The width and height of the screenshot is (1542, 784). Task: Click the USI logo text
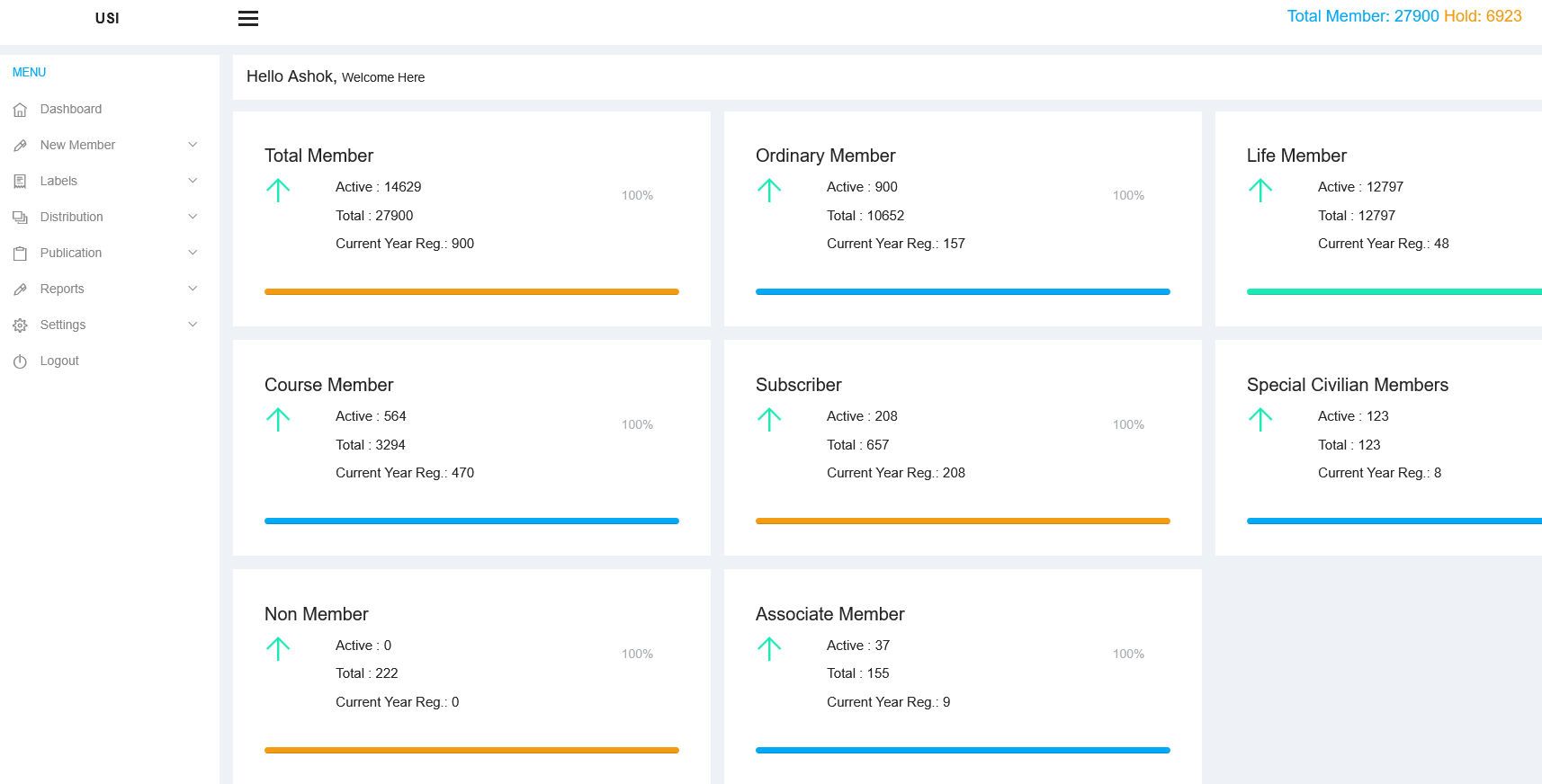coord(107,18)
